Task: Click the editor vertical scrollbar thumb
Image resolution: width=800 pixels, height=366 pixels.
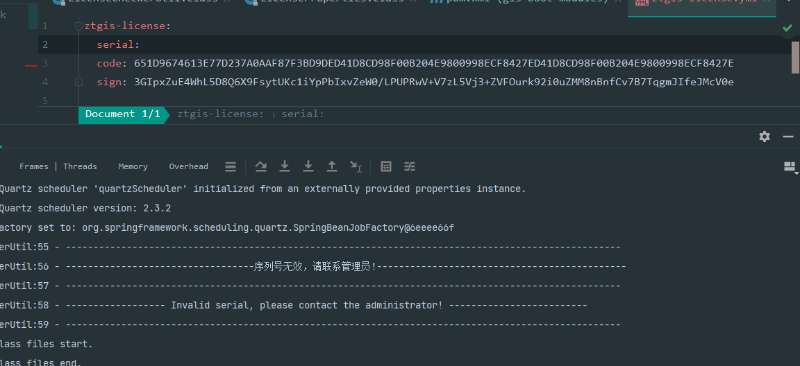Action: tap(795, 57)
